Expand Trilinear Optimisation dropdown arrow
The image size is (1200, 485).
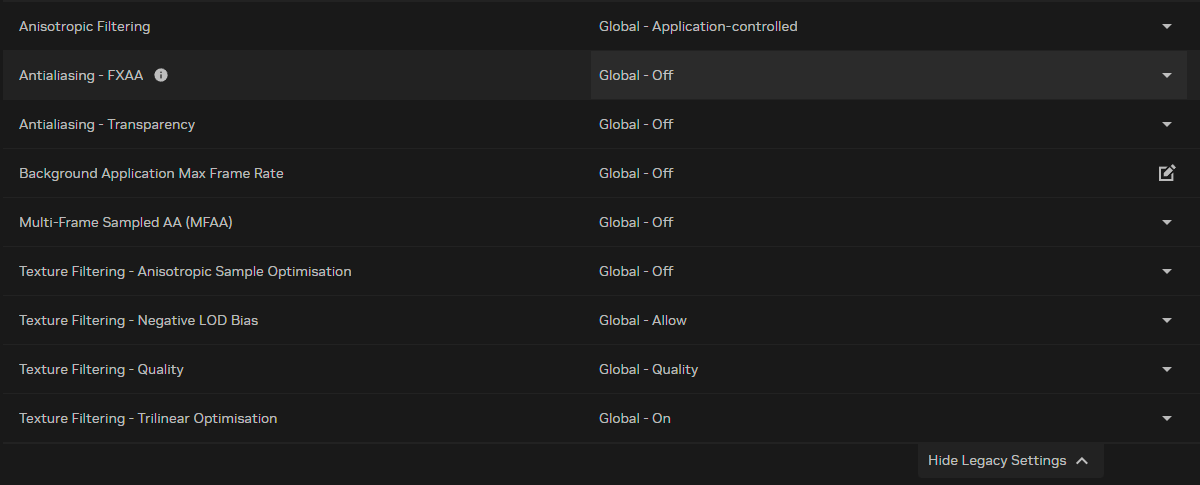coord(1166,418)
